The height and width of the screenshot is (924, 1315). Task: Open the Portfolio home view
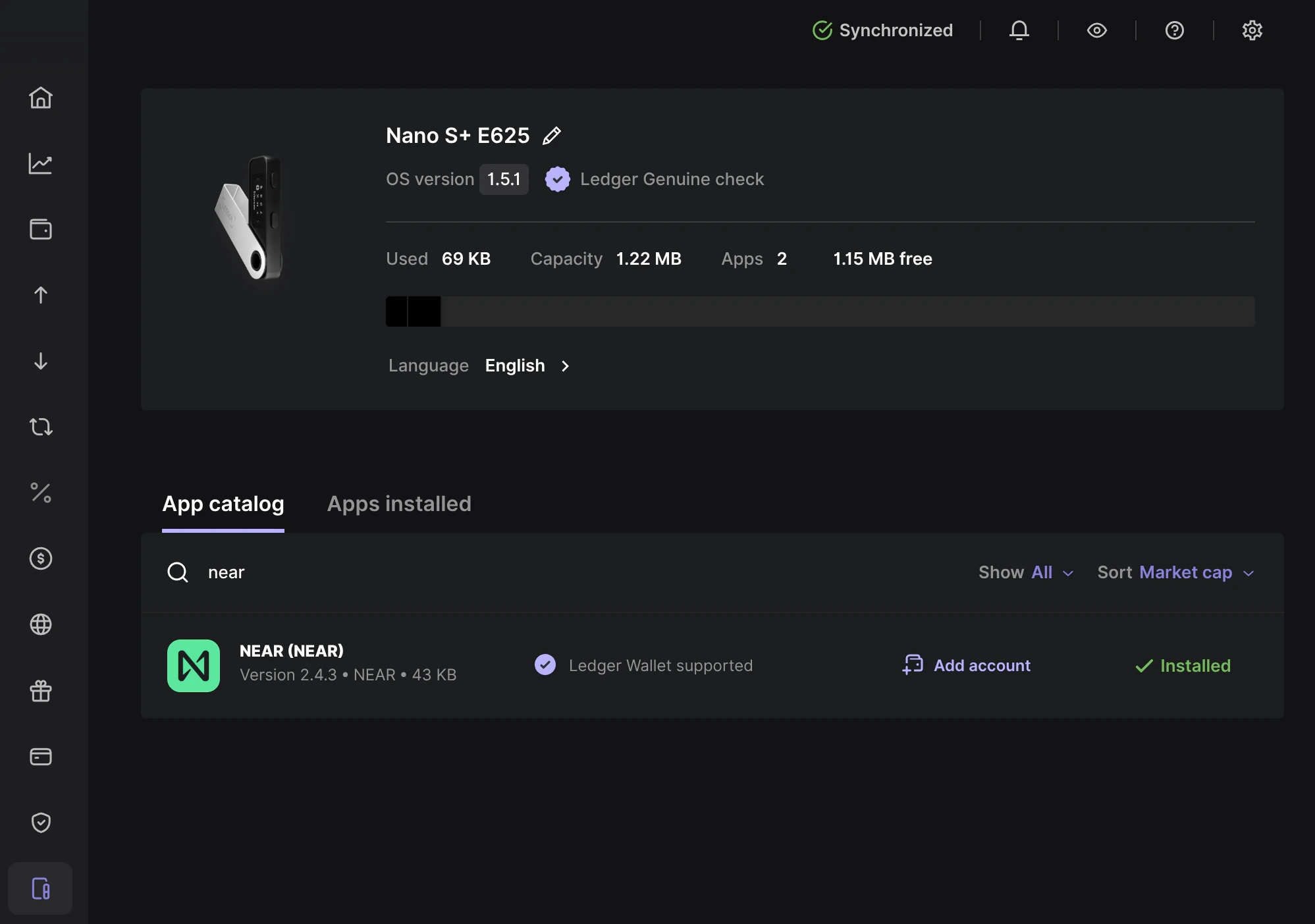click(41, 97)
